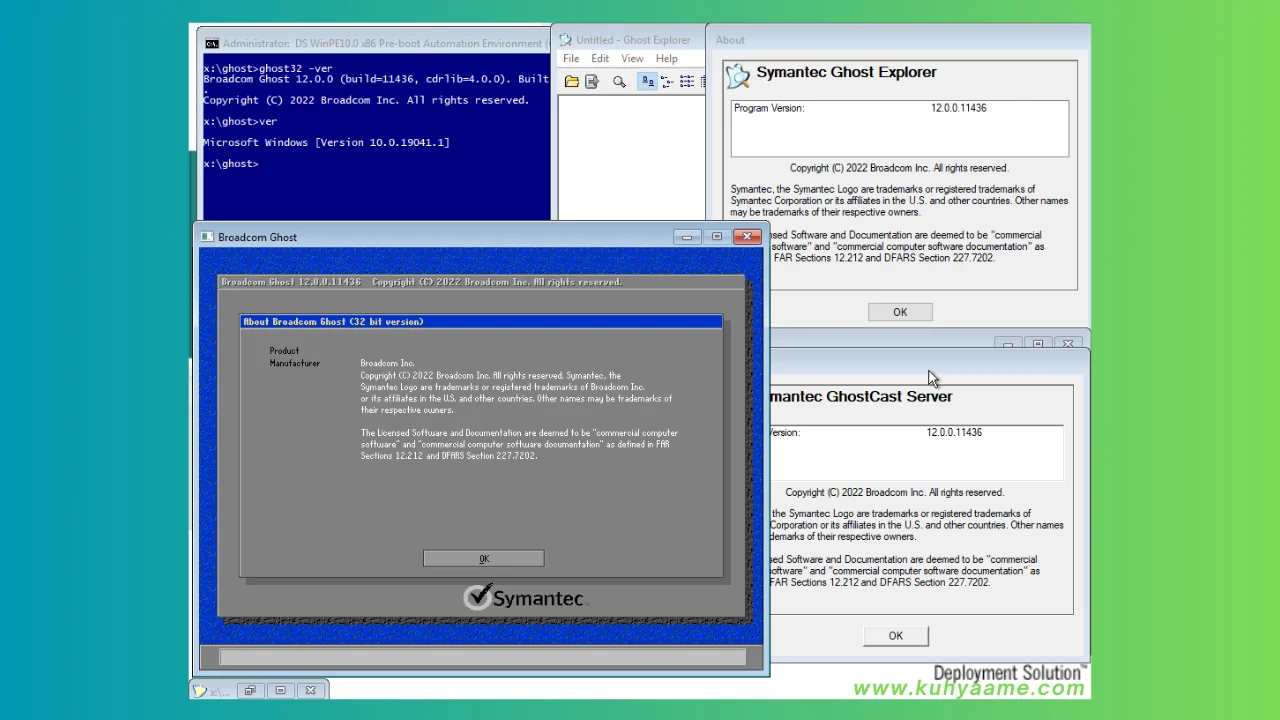Open the File menu in Ghost Explorer
The image size is (1280, 720).
(571, 59)
